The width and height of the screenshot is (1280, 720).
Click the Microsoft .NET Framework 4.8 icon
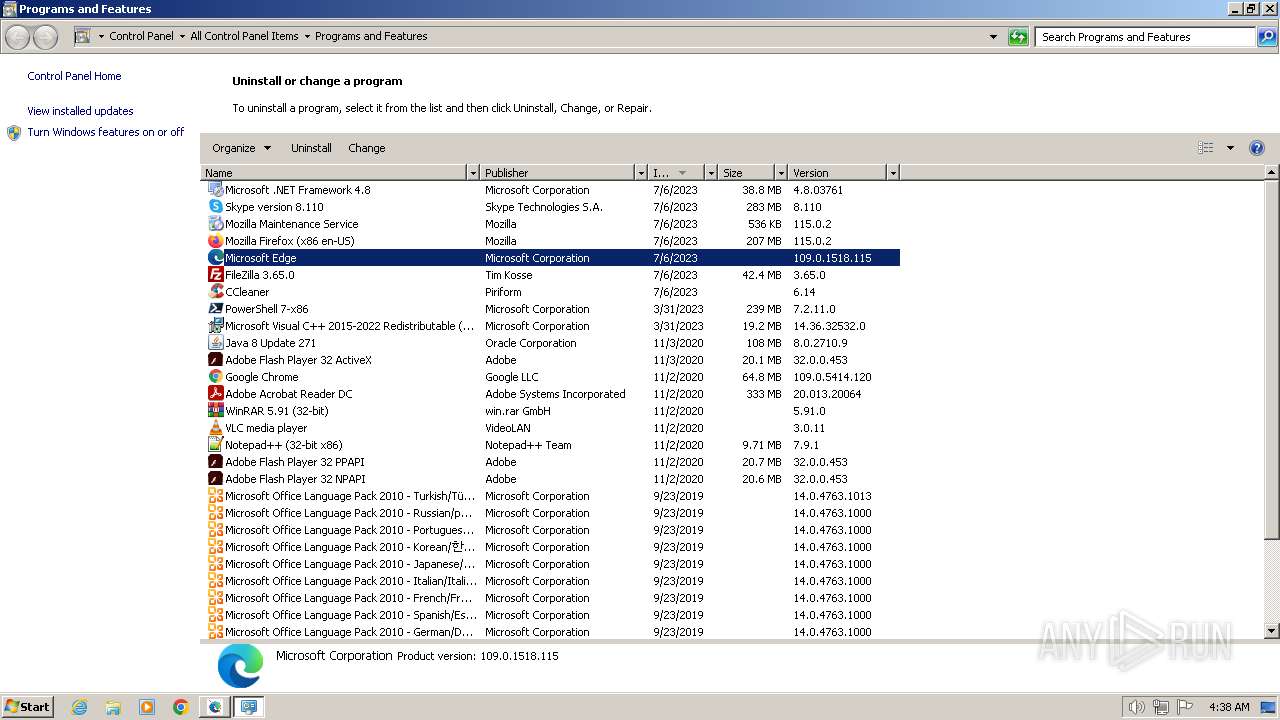(x=215, y=190)
